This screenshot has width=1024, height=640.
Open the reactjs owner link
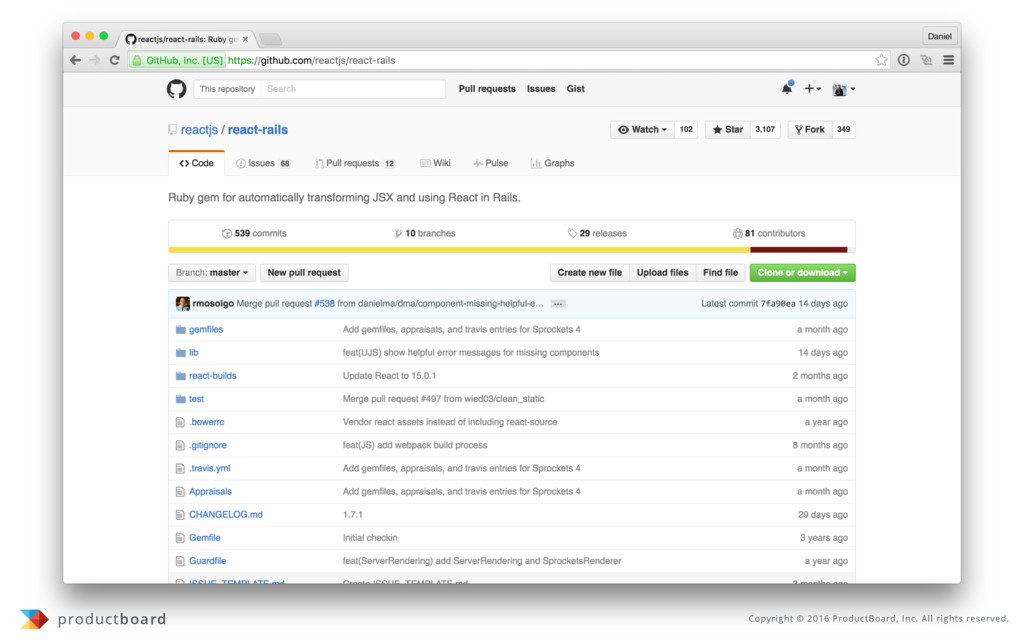[x=199, y=129]
